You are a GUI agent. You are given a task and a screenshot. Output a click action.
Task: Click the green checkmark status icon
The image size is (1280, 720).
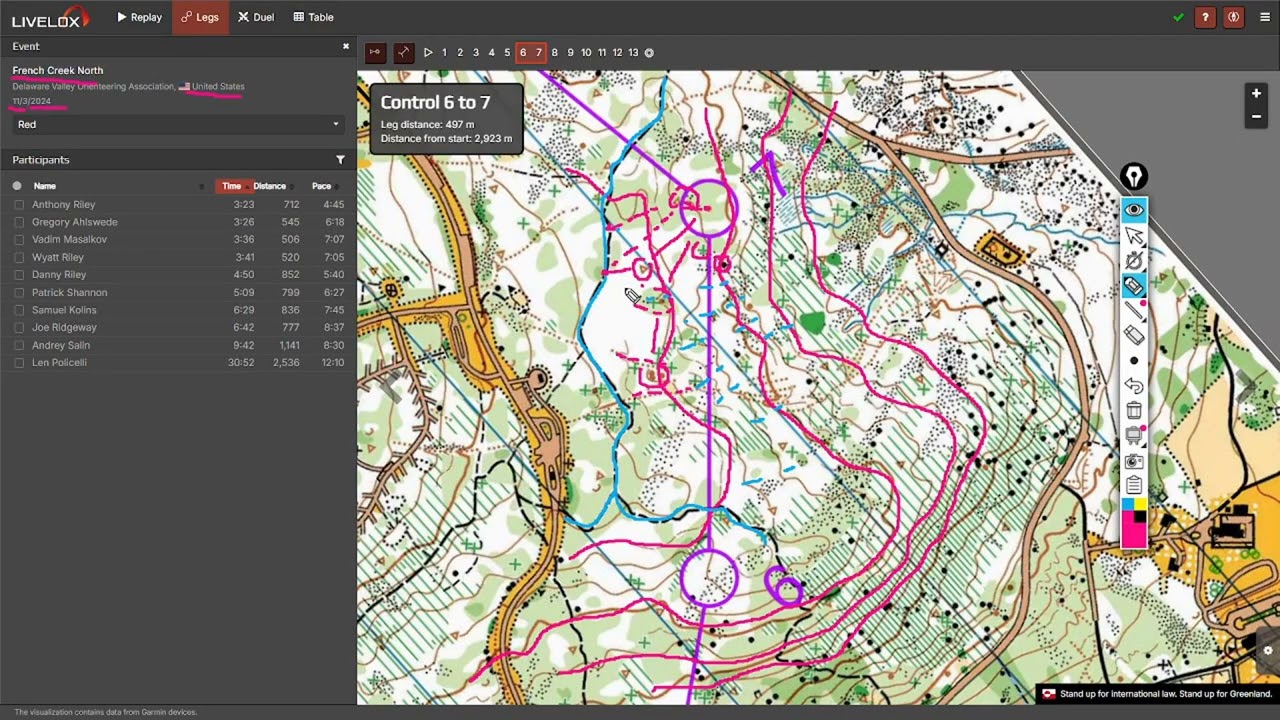(x=1178, y=17)
